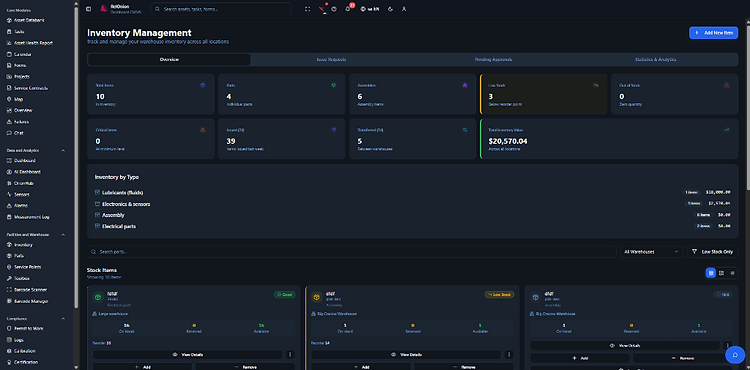Open the floating chat bubble button
The width and height of the screenshot is (750, 370).
point(735,355)
